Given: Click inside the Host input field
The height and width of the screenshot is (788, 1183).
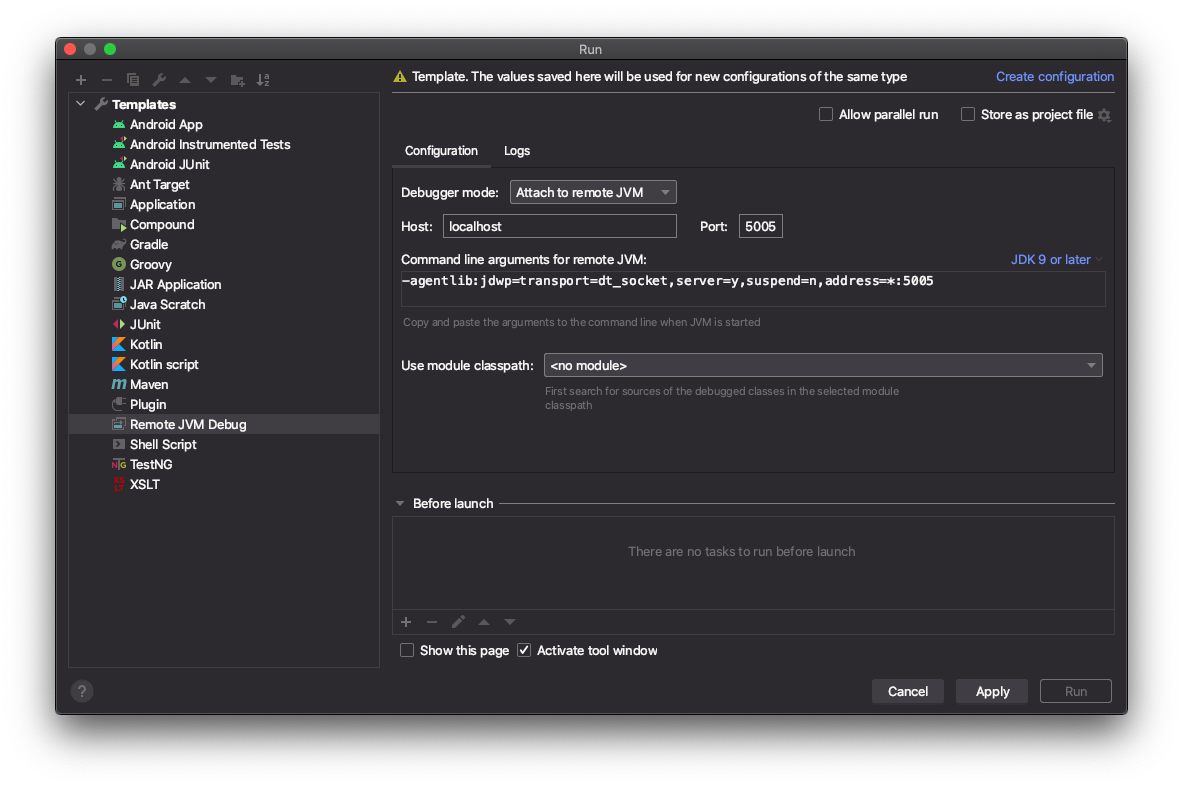Looking at the screenshot, I should [559, 226].
